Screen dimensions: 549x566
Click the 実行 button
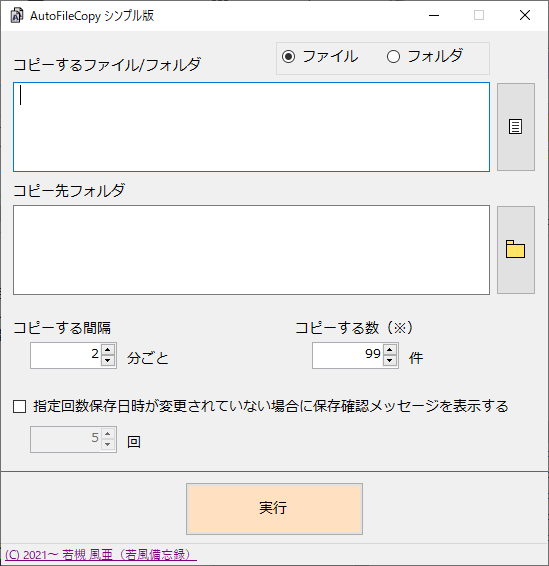point(274,509)
